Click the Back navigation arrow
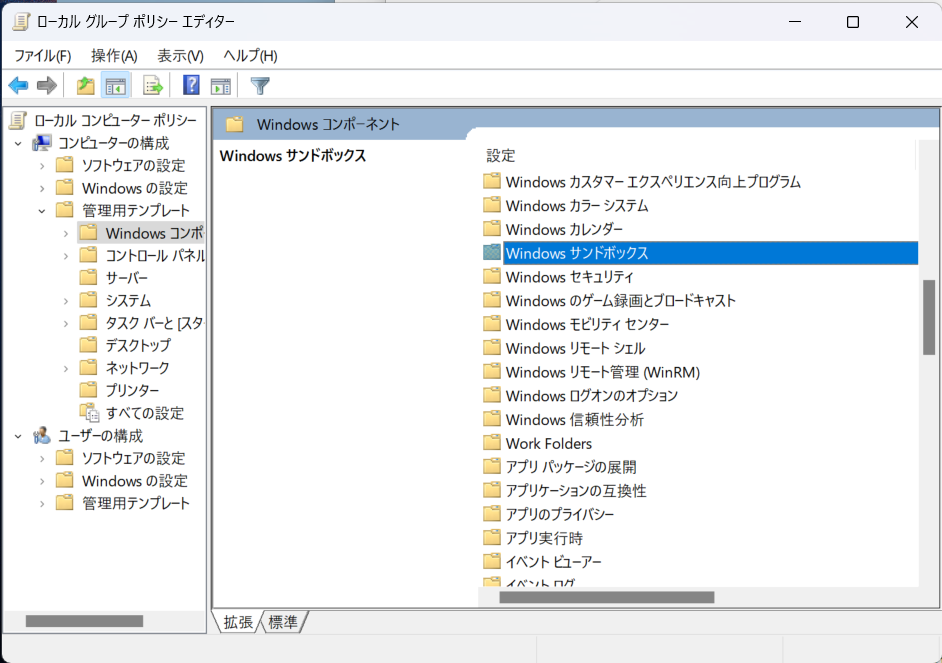 point(18,85)
